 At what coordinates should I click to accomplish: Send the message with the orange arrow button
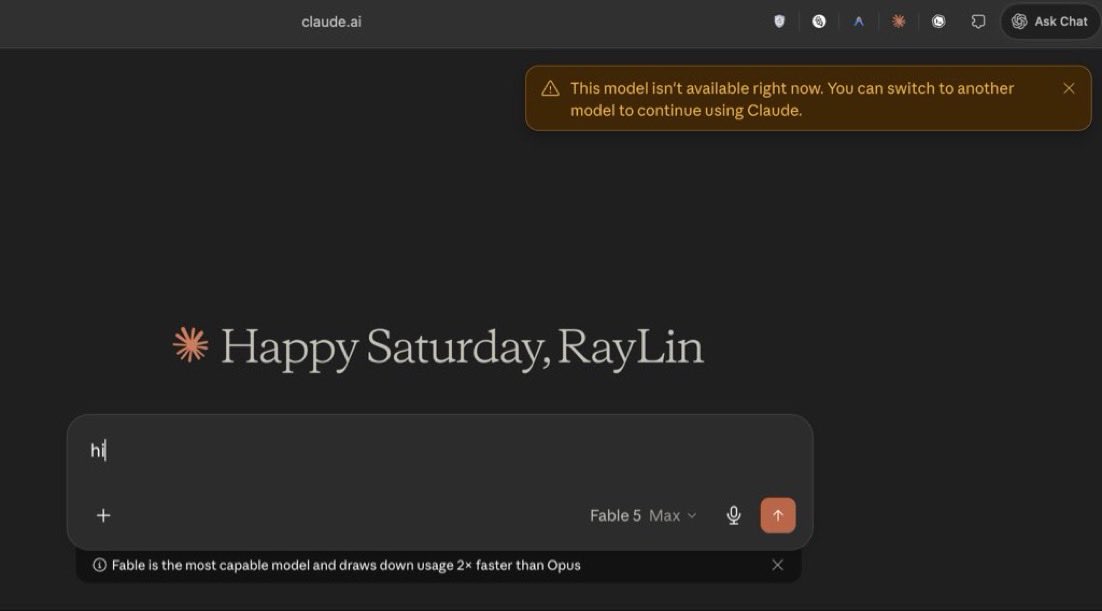pos(778,515)
